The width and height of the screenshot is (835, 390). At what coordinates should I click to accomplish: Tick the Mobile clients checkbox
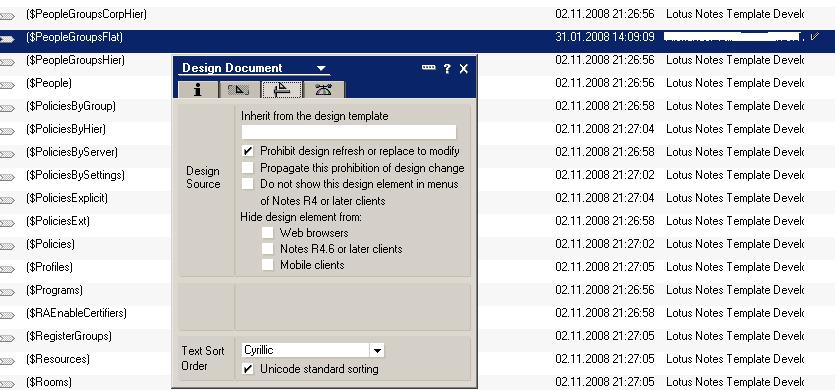267,265
